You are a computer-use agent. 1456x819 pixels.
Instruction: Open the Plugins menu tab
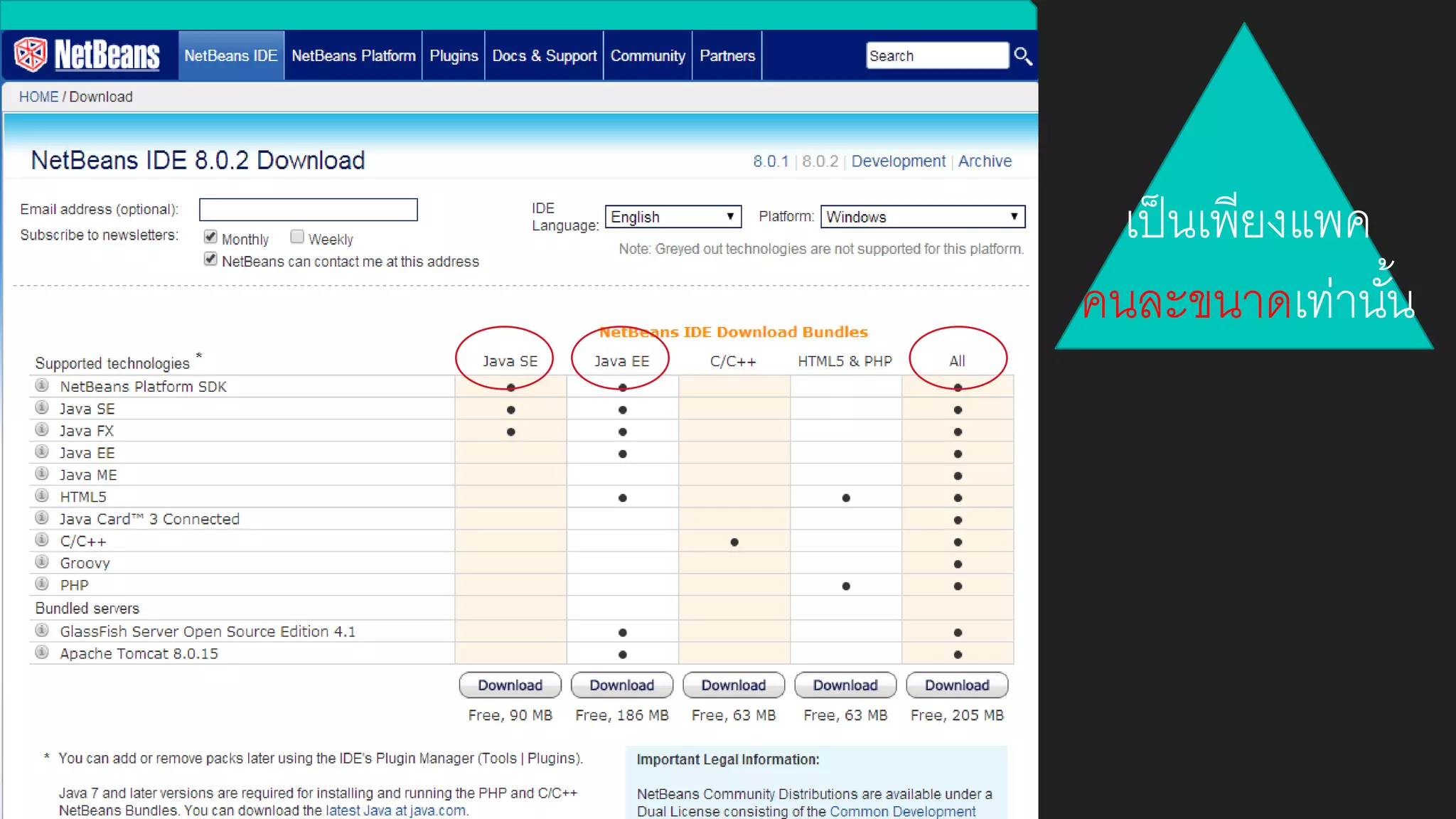pos(454,55)
